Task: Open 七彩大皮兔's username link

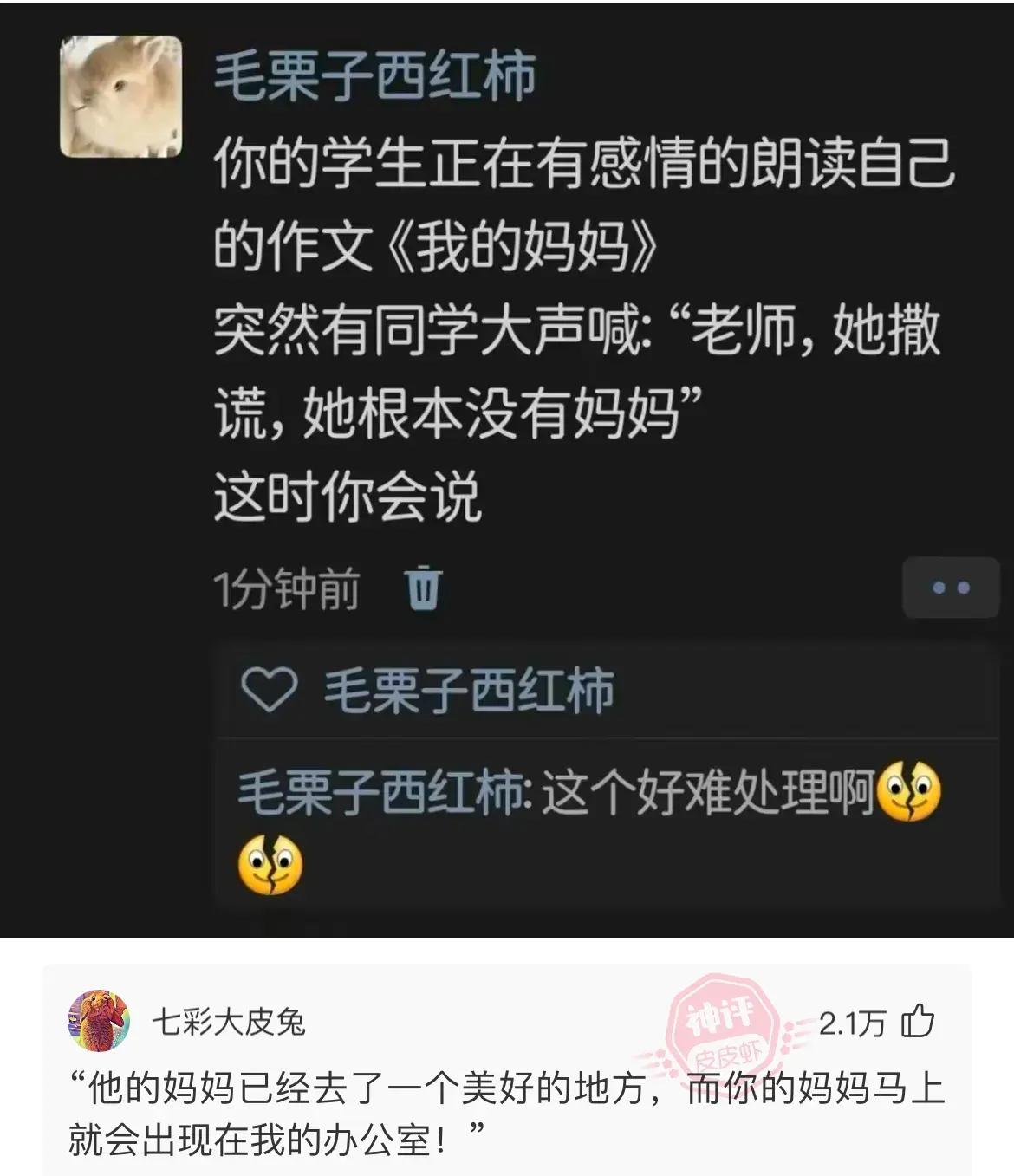Action: coord(229,1022)
